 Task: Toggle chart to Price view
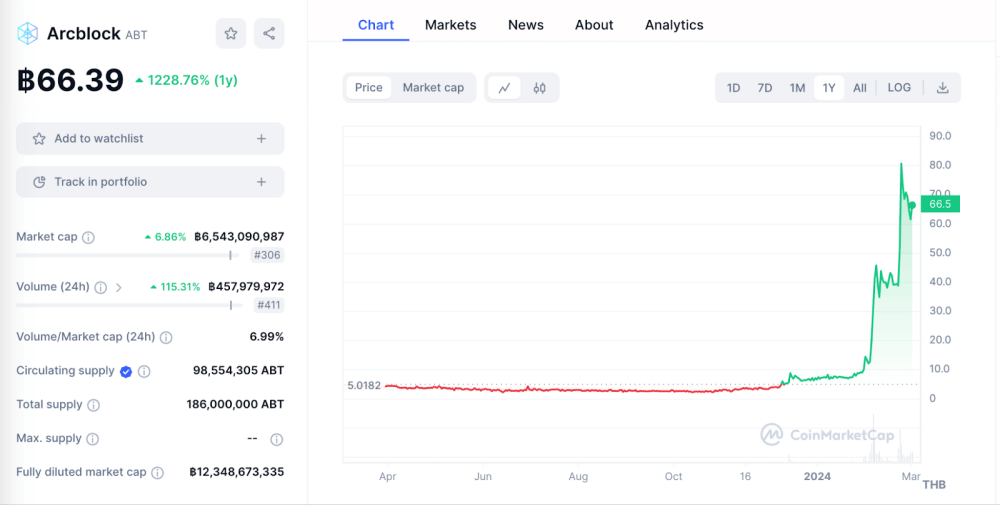pyautogui.click(x=369, y=88)
